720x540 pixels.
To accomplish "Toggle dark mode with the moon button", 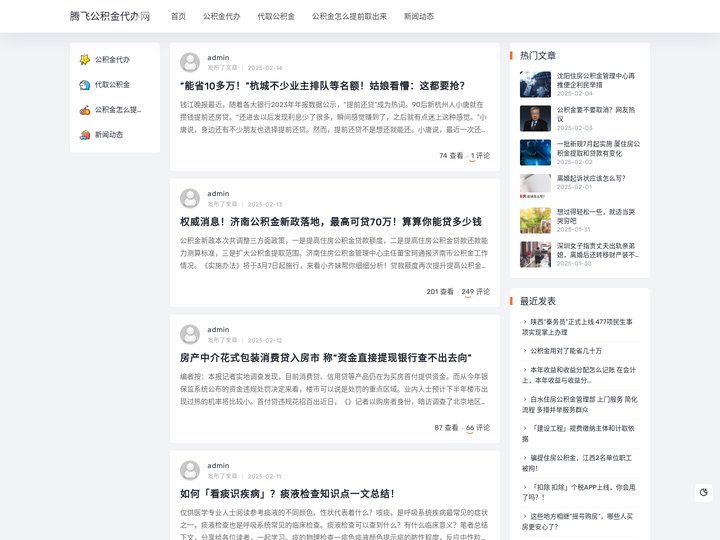I will pyautogui.click(x=703, y=492).
